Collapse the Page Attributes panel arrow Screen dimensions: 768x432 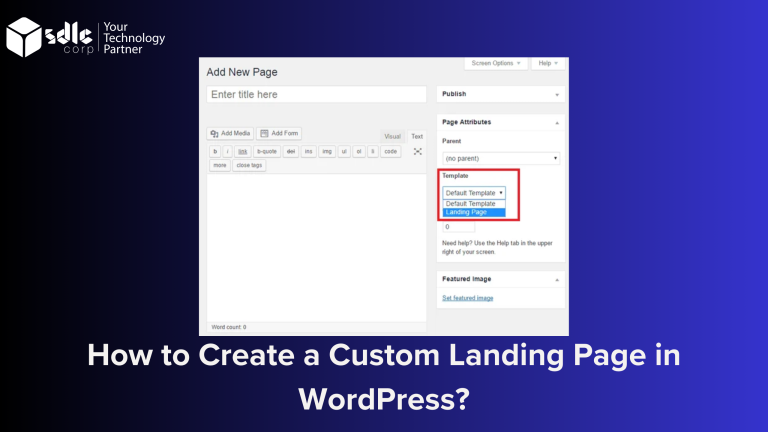point(557,123)
